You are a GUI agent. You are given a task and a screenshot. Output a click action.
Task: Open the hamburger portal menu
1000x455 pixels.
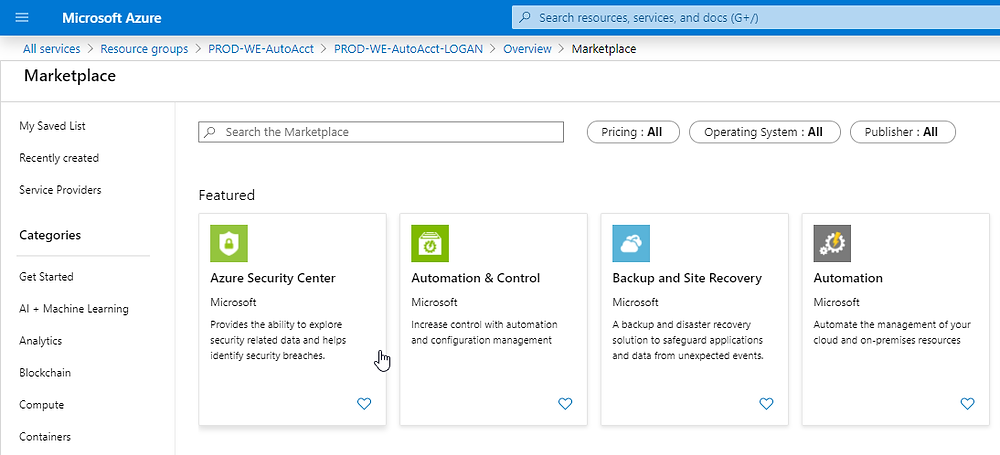click(22, 18)
